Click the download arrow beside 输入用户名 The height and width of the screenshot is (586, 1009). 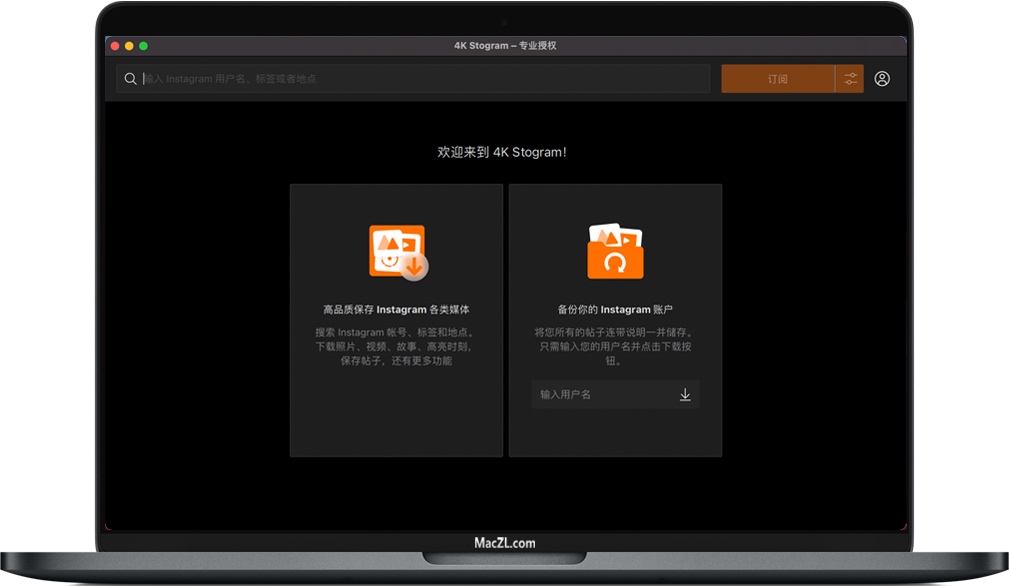pos(685,395)
